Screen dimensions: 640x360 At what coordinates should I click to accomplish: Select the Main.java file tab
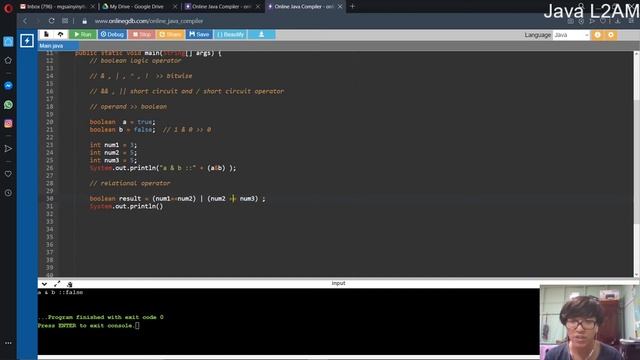51,46
